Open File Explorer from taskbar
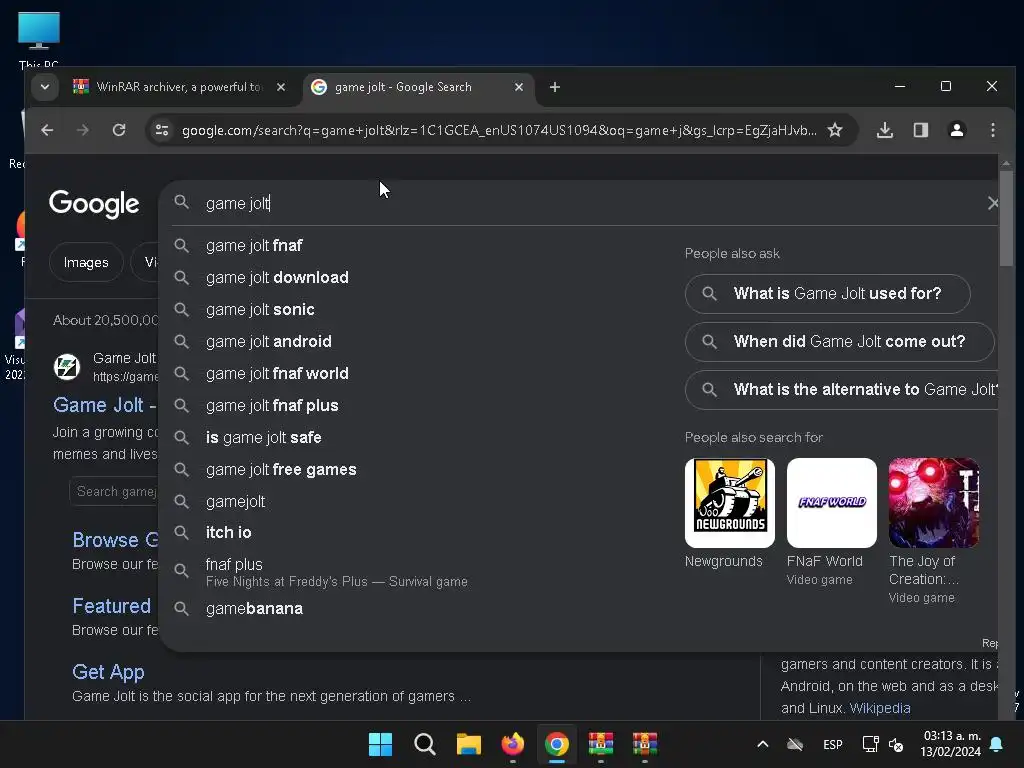The height and width of the screenshot is (768, 1024). (468, 744)
